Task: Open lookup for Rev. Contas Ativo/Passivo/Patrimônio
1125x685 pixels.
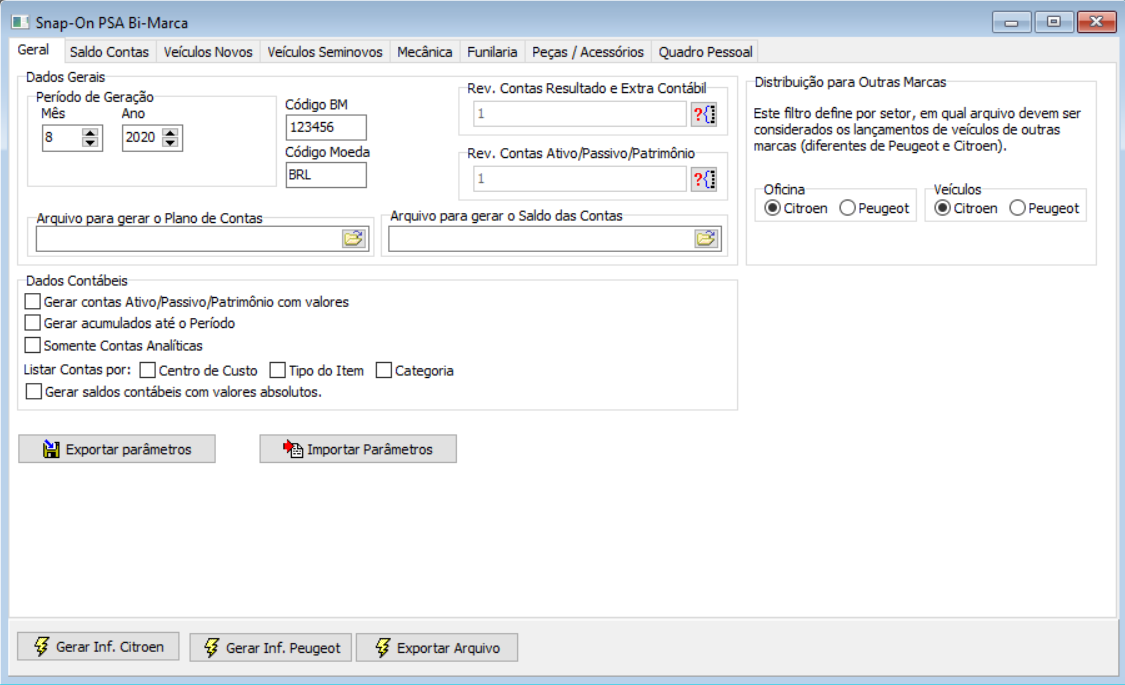Action: pos(704,179)
